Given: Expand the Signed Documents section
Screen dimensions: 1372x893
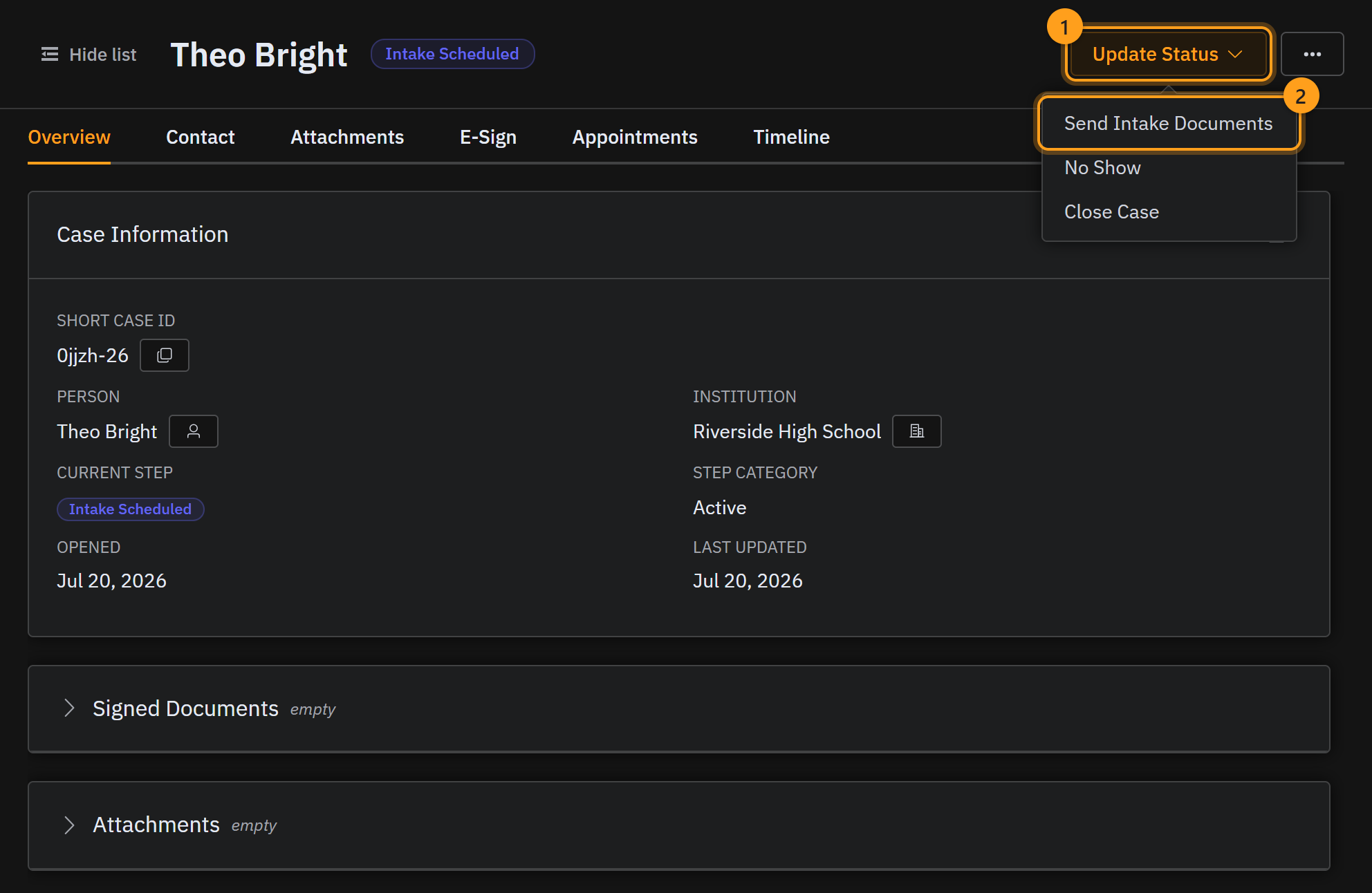Looking at the screenshot, I should point(69,708).
